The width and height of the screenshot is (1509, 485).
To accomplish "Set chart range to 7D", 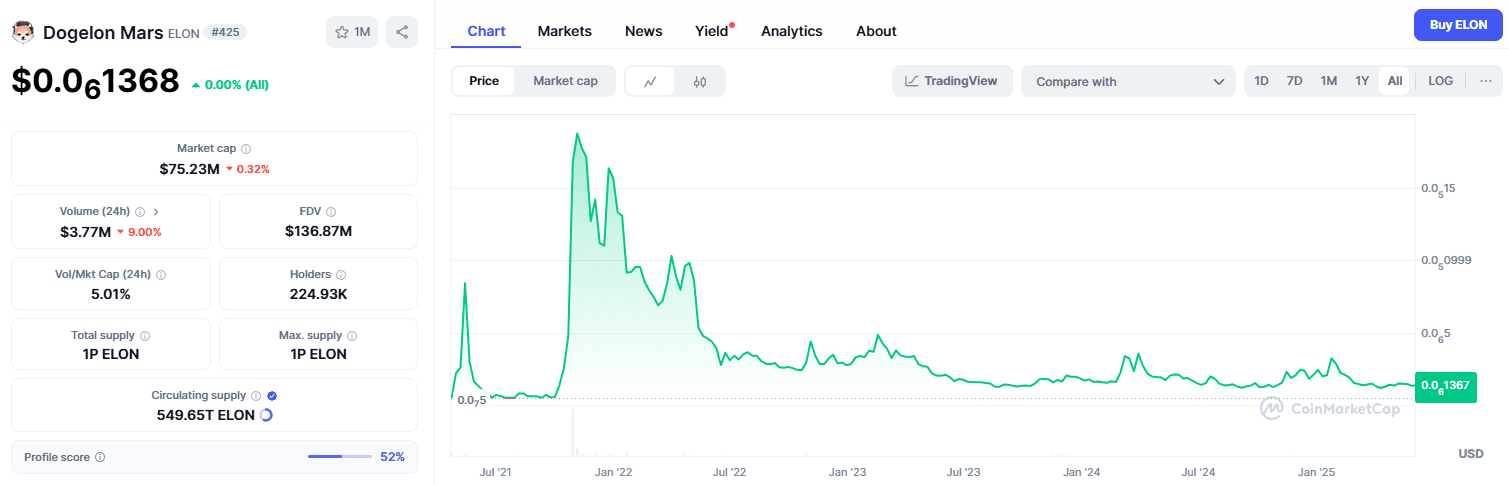I will coord(1294,81).
